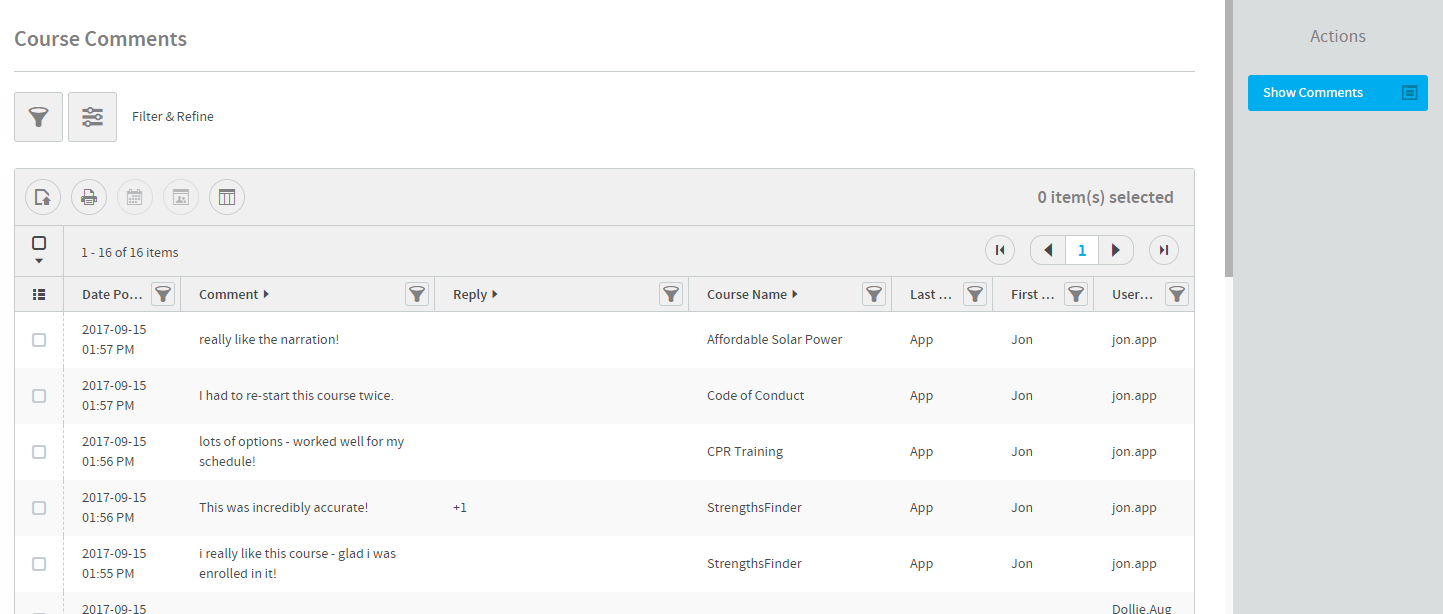
Task: Click 'I had to re-start this course twice.'
Action: 296,396
